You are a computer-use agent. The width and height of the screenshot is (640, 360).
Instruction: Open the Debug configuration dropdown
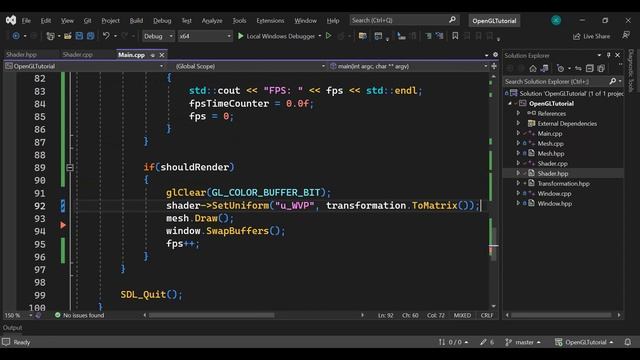tap(158, 36)
